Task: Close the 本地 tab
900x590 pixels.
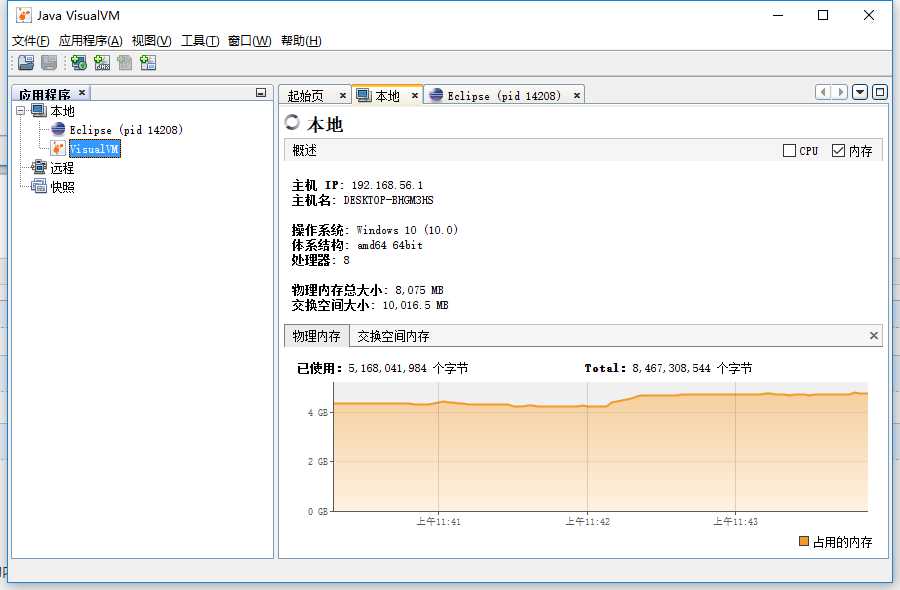Action: (414, 95)
